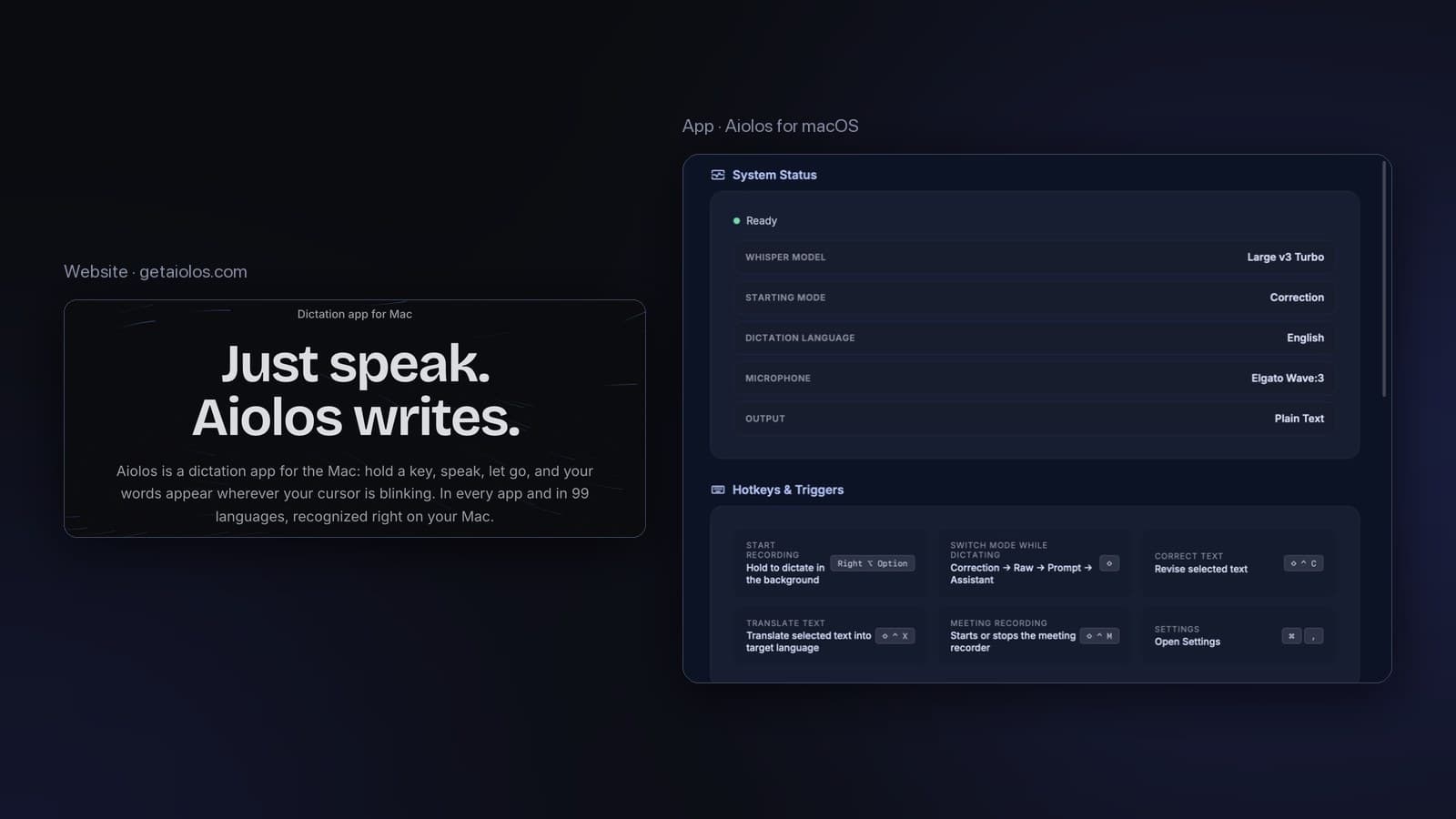1456x819 pixels.
Task: Click the System Status heading
Action: 774,175
